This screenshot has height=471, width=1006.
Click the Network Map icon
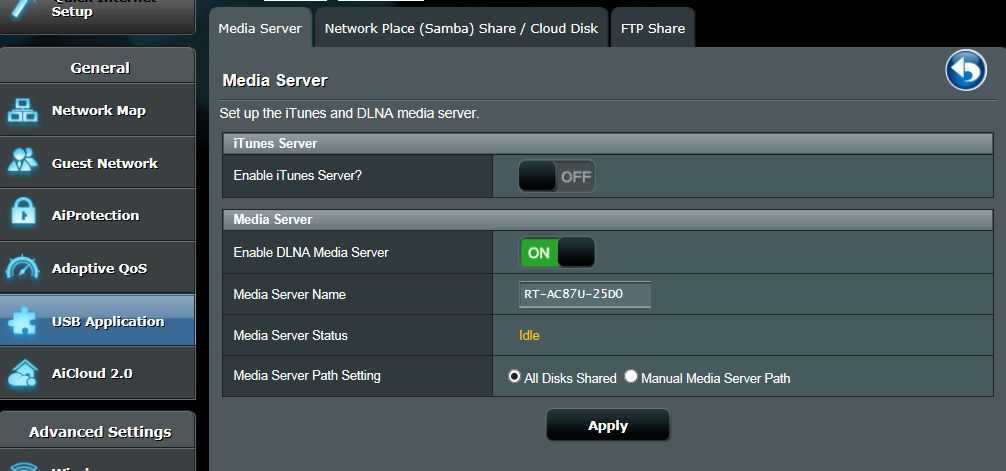tap(22, 111)
